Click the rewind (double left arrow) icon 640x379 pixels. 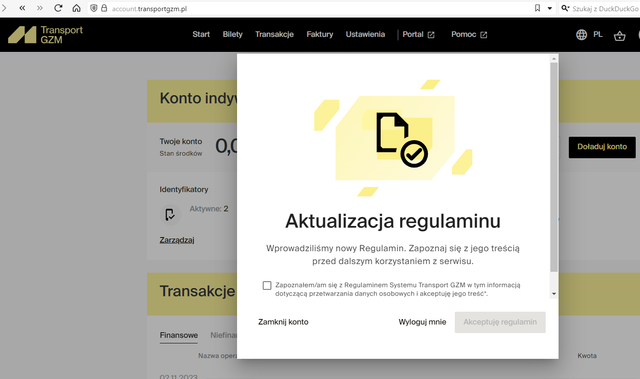click(x=22, y=8)
